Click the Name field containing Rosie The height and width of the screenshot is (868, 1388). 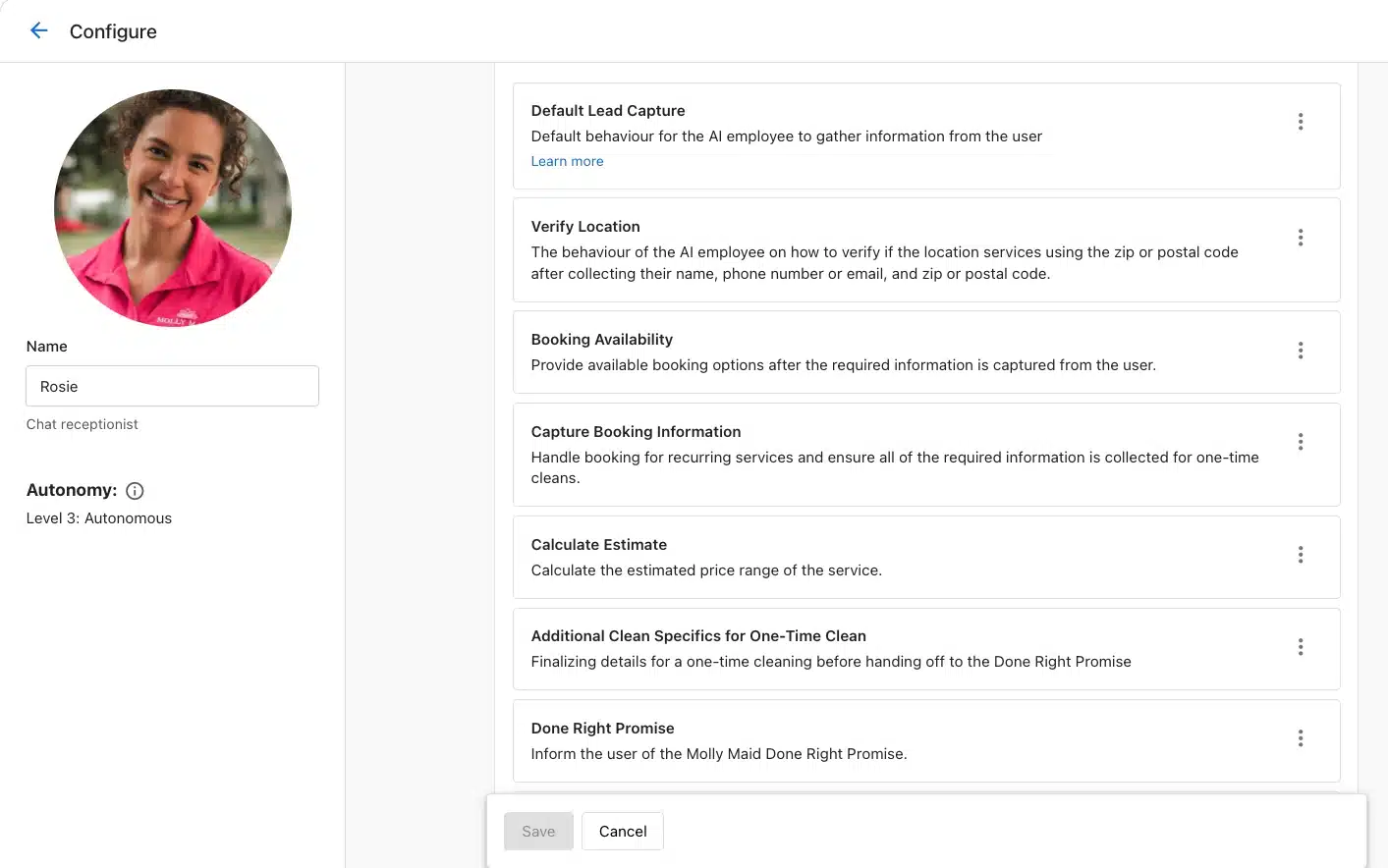tap(172, 386)
